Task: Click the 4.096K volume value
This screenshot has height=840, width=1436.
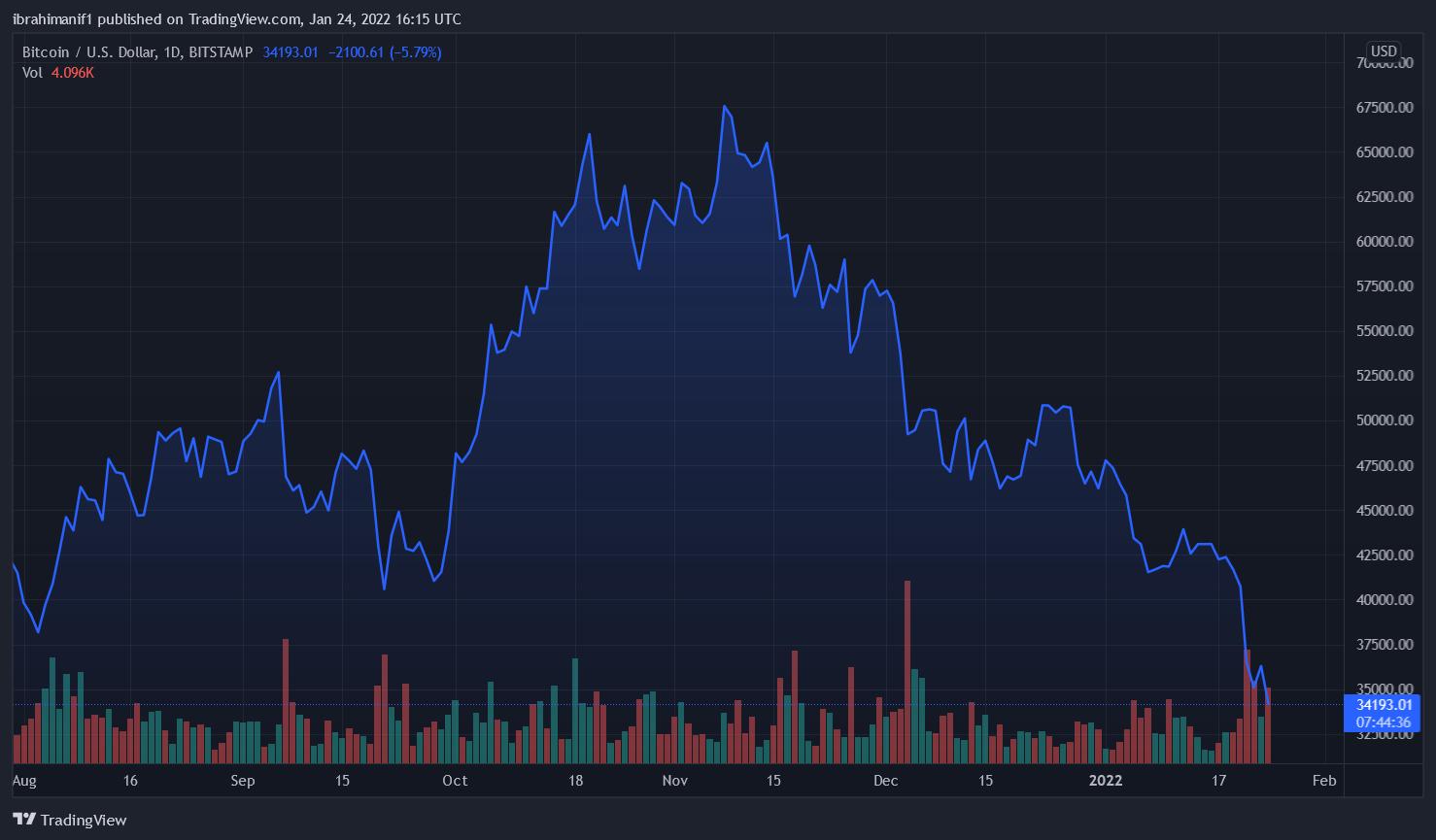Action: point(73,73)
